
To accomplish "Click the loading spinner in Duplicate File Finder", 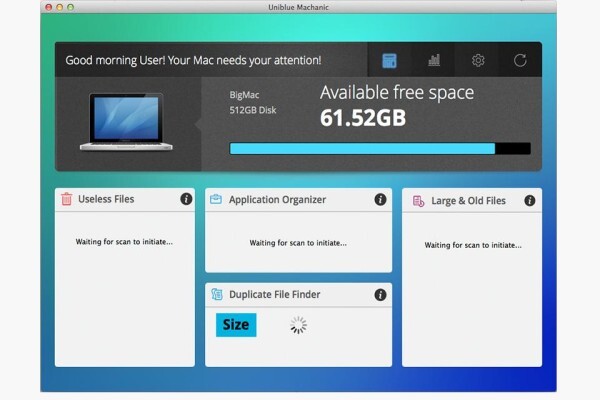I will click(x=298, y=325).
